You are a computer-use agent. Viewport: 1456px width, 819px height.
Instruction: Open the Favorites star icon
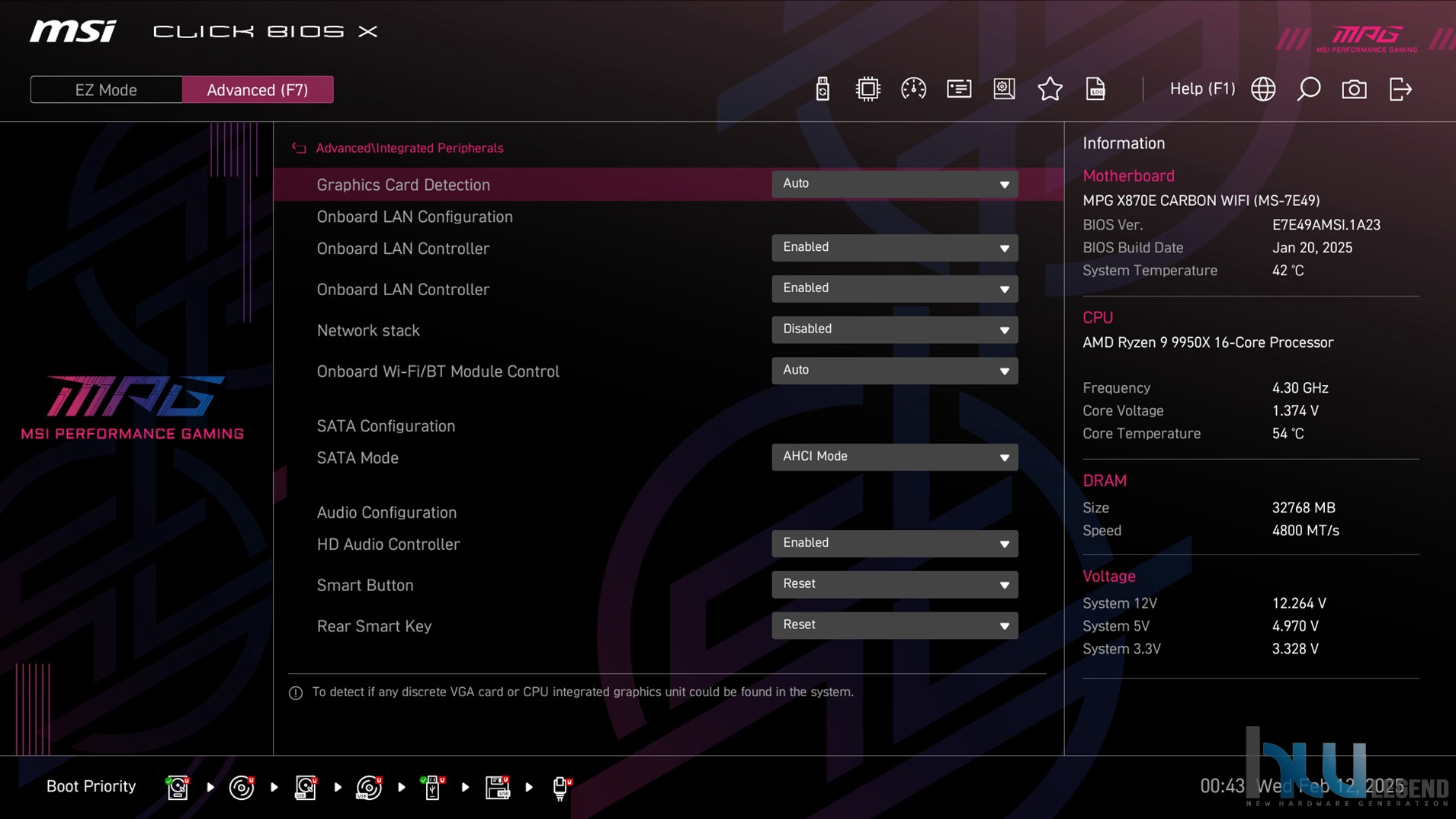pos(1050,89)
